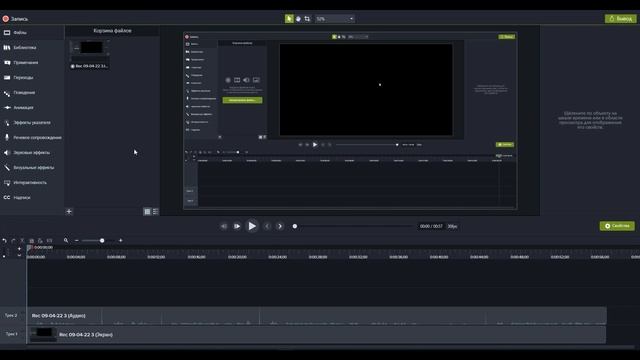
Task: Select the Трек 2 track header
Action: pos(13,316)
